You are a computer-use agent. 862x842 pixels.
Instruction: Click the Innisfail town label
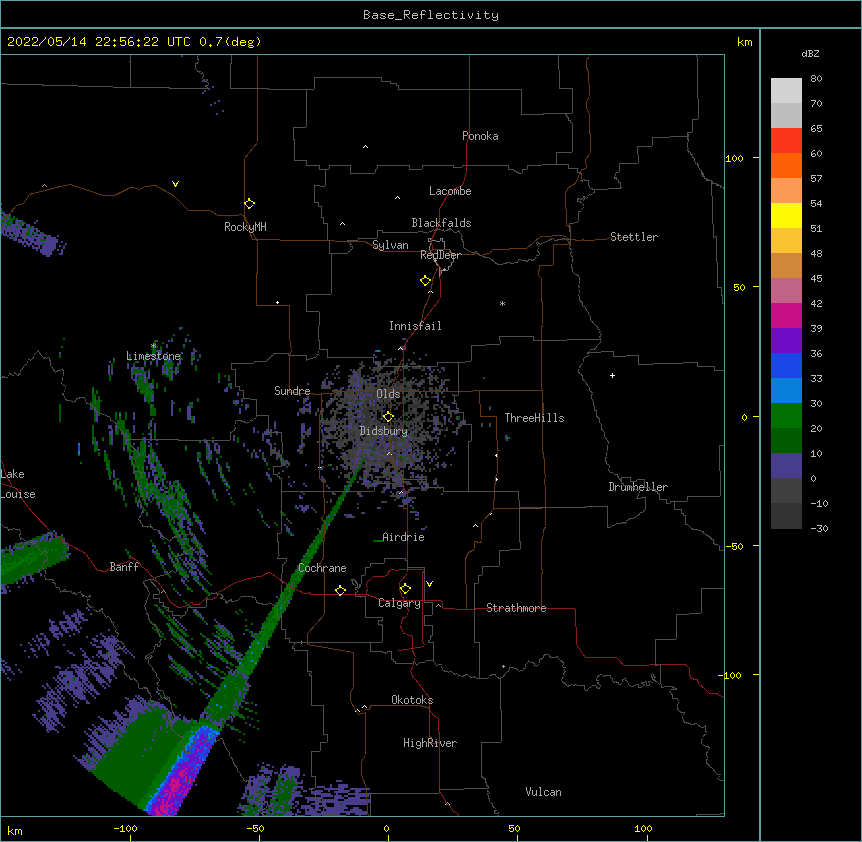415,326
